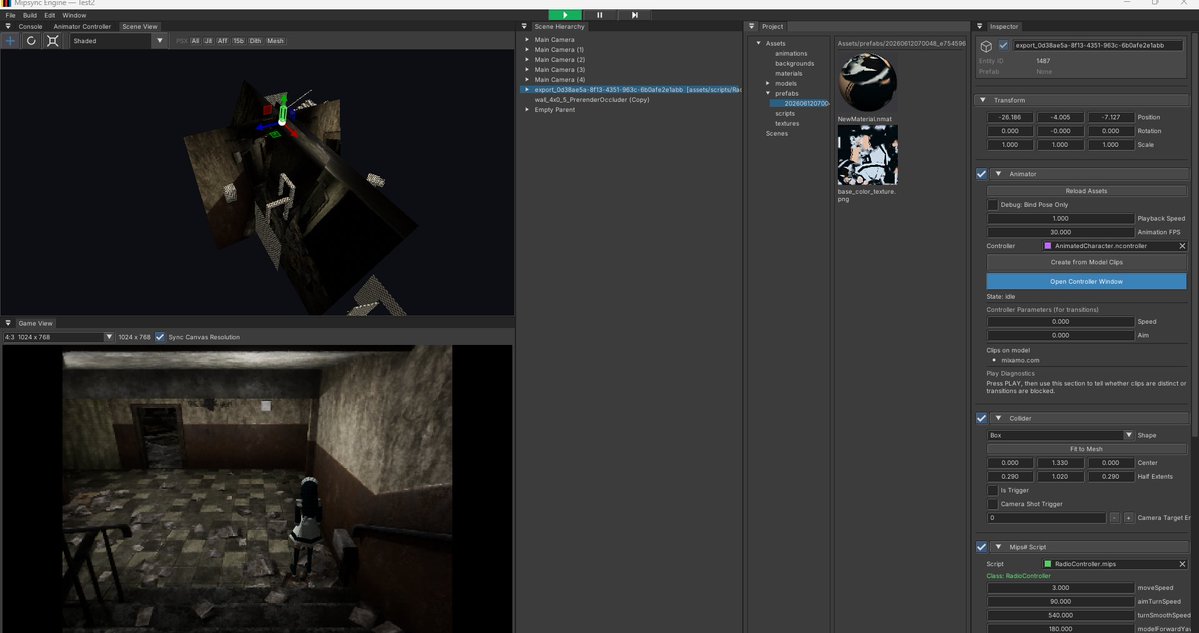Open the Shaded render mode dropdown
The width and height of the screenshot is (1199, 633).
[x=119, y=41]
